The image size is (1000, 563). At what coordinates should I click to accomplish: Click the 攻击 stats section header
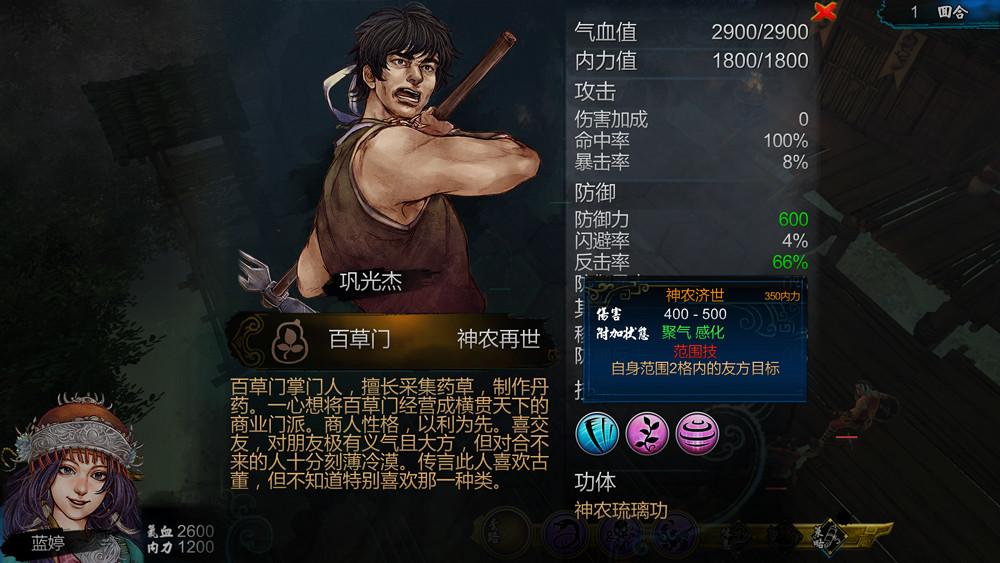coord(595,91)
